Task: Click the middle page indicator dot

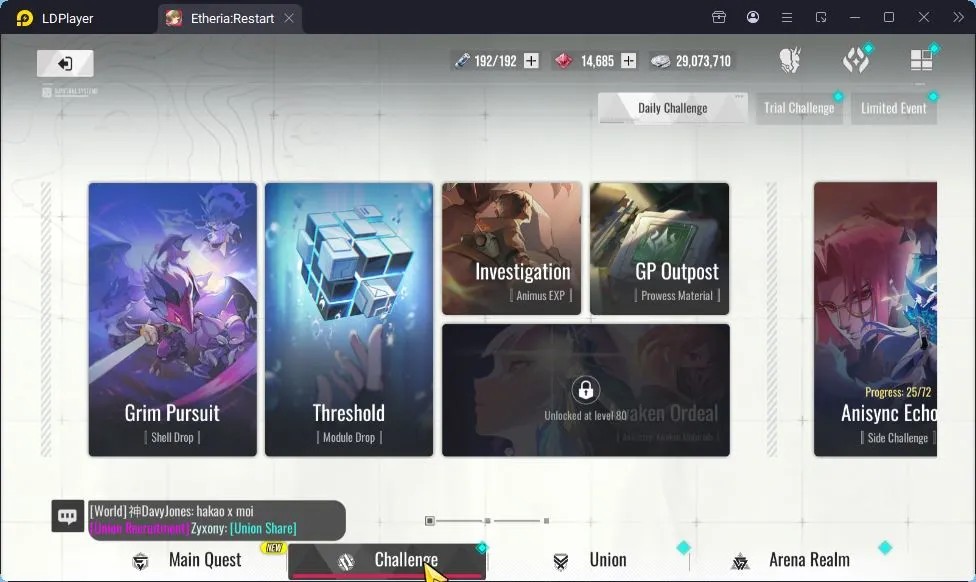Action: [x=487, y=520]
